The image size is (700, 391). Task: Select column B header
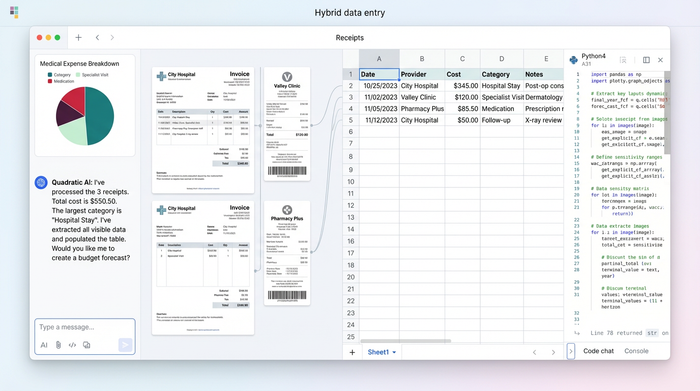pos(422,58)
